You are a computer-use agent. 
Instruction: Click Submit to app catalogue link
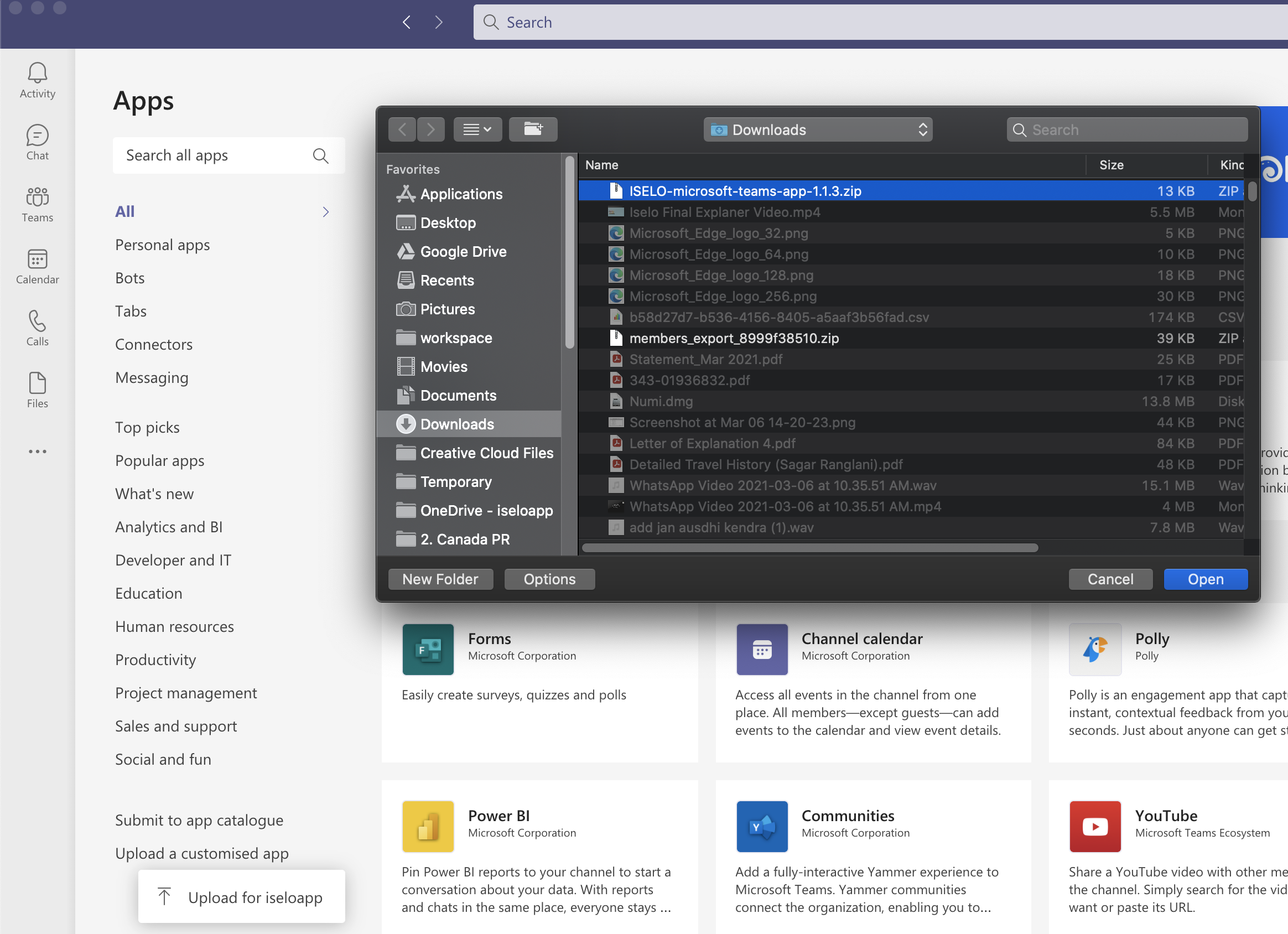pyautogui.click(x=199, y=821)
